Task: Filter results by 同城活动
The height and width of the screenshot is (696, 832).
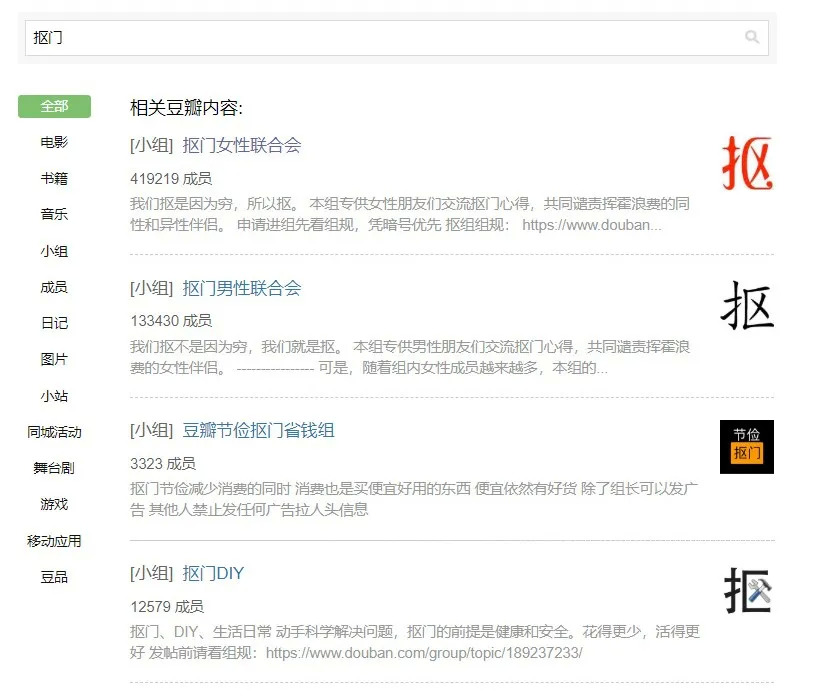Action: 54,432
